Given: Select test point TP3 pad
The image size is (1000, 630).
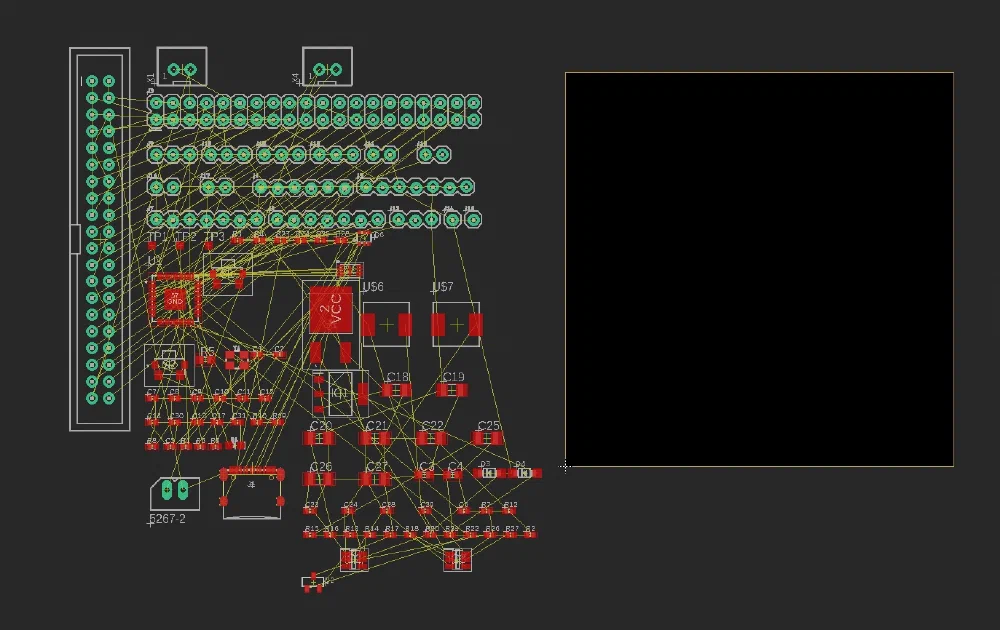Looking at the screenshot, I should tap(209, 245).
